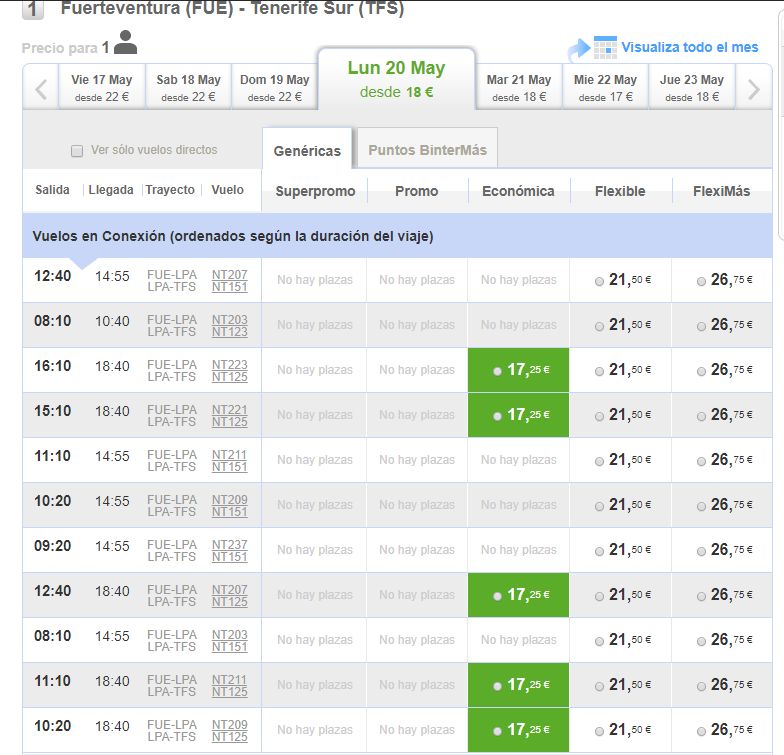
Task: Select Mar 21 May date tab
Action: click(518, 87)
